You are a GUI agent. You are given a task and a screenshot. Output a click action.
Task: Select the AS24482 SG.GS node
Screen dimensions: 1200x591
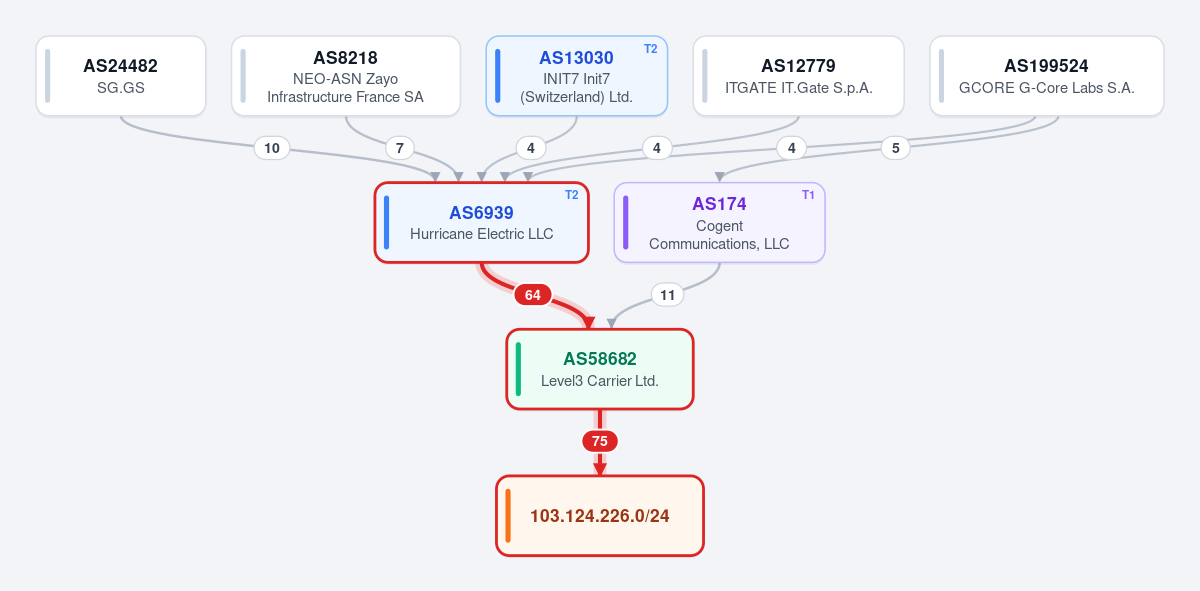121,76
